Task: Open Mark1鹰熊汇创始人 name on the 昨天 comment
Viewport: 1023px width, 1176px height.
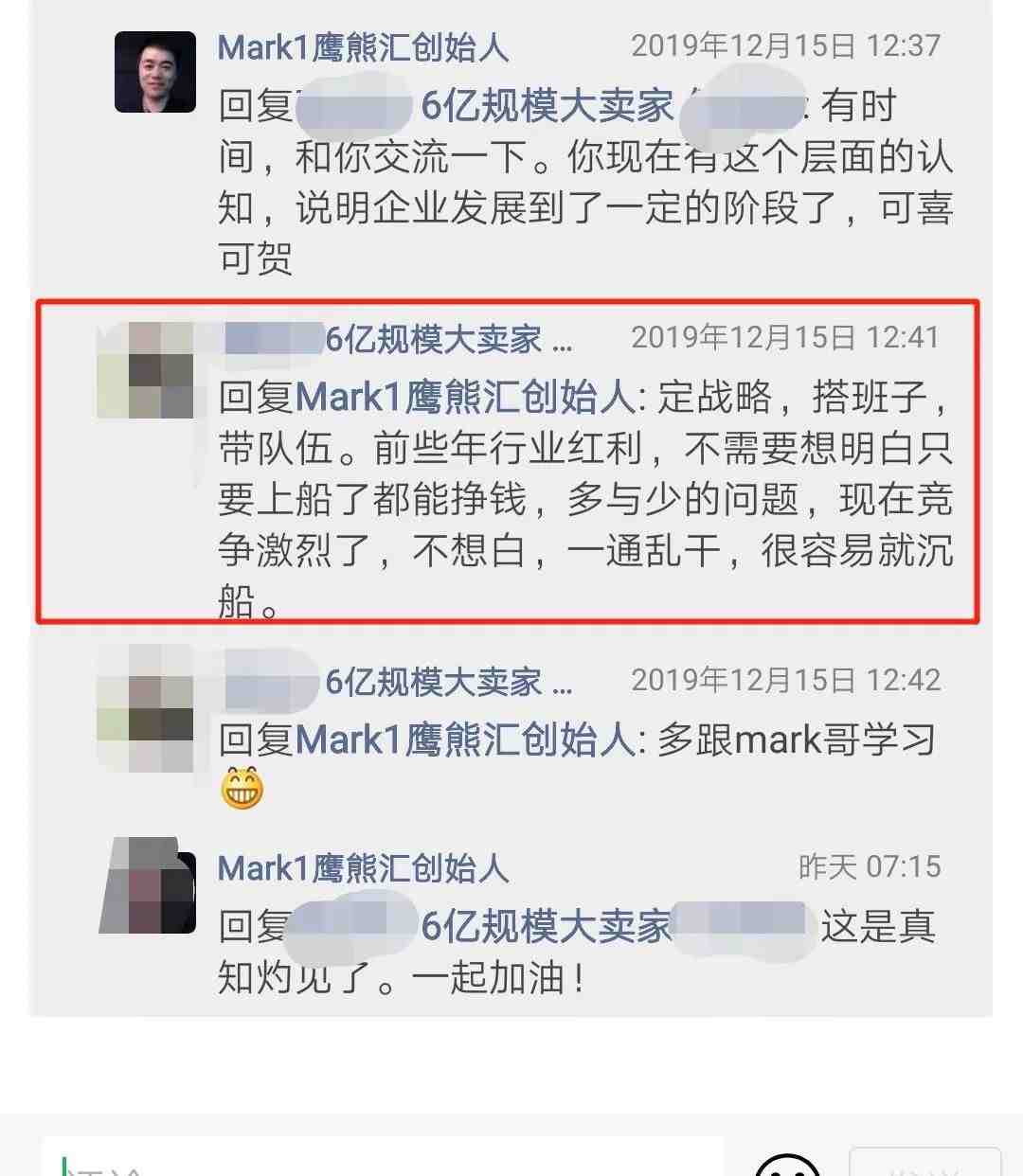Action: click(363, 868)
